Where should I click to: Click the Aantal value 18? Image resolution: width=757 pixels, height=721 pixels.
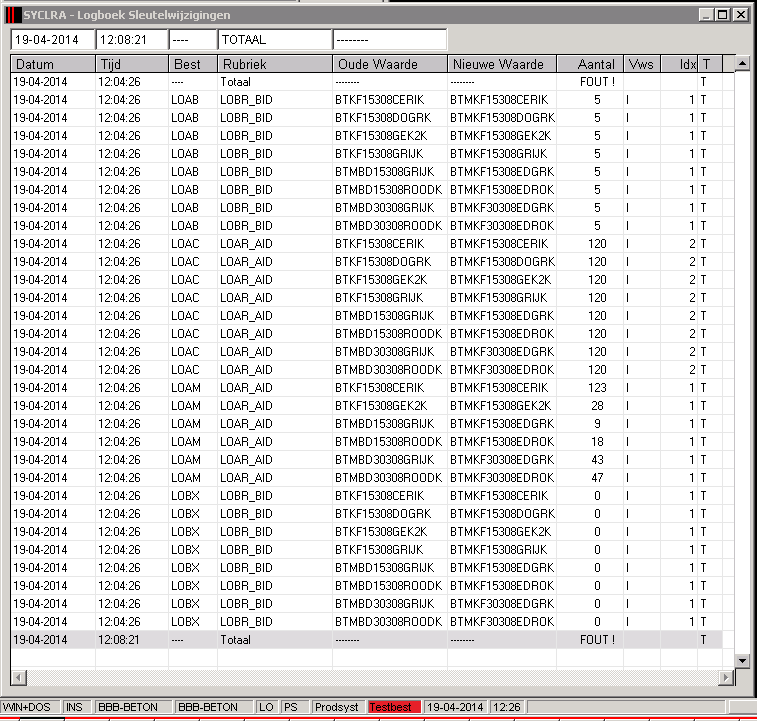coord(597,441)
